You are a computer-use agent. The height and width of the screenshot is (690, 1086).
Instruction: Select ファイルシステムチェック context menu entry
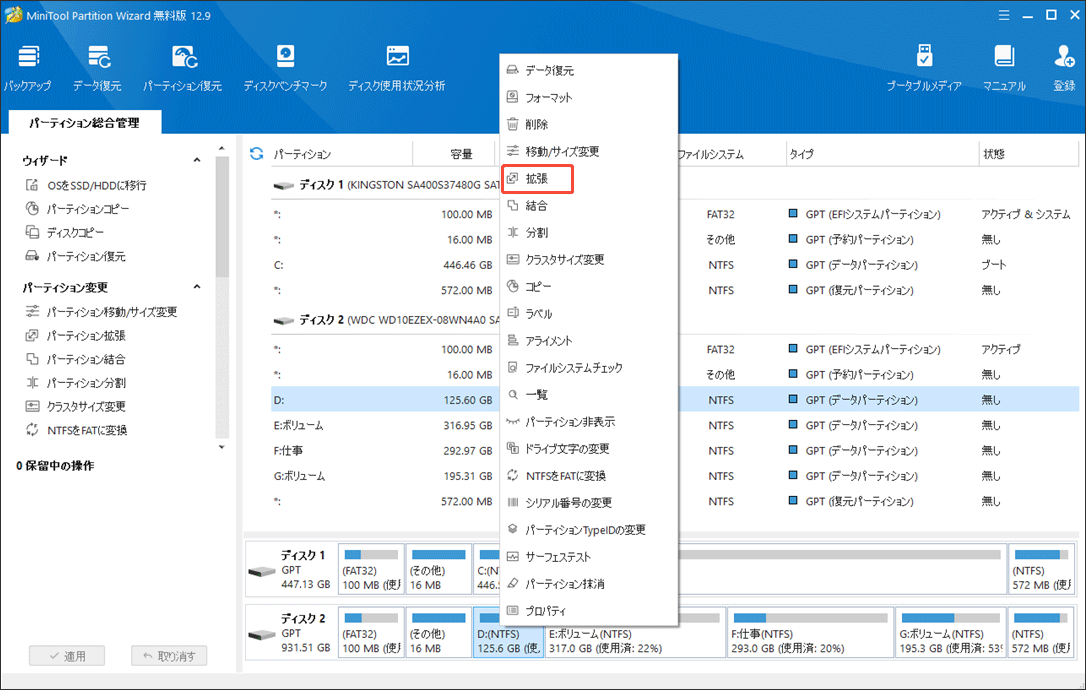[589, 367]
